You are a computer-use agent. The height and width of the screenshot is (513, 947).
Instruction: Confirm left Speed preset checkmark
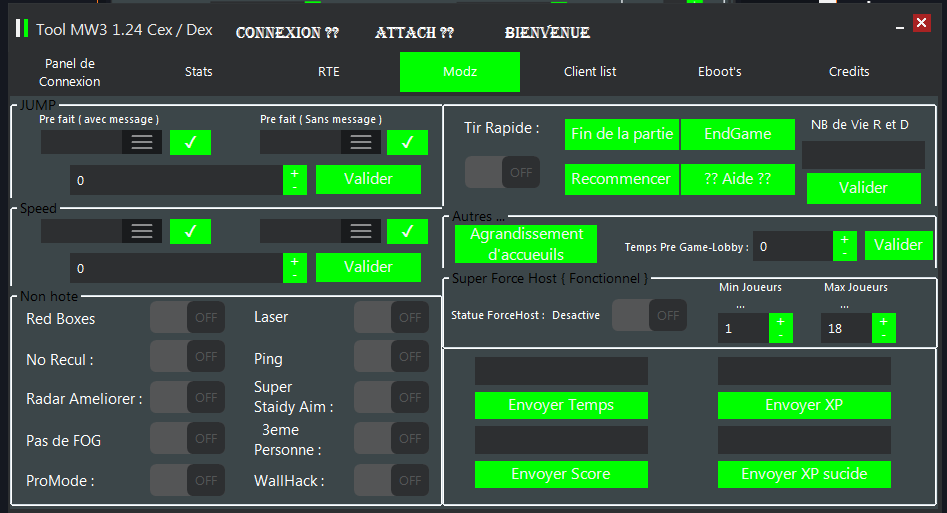point(190,231)
